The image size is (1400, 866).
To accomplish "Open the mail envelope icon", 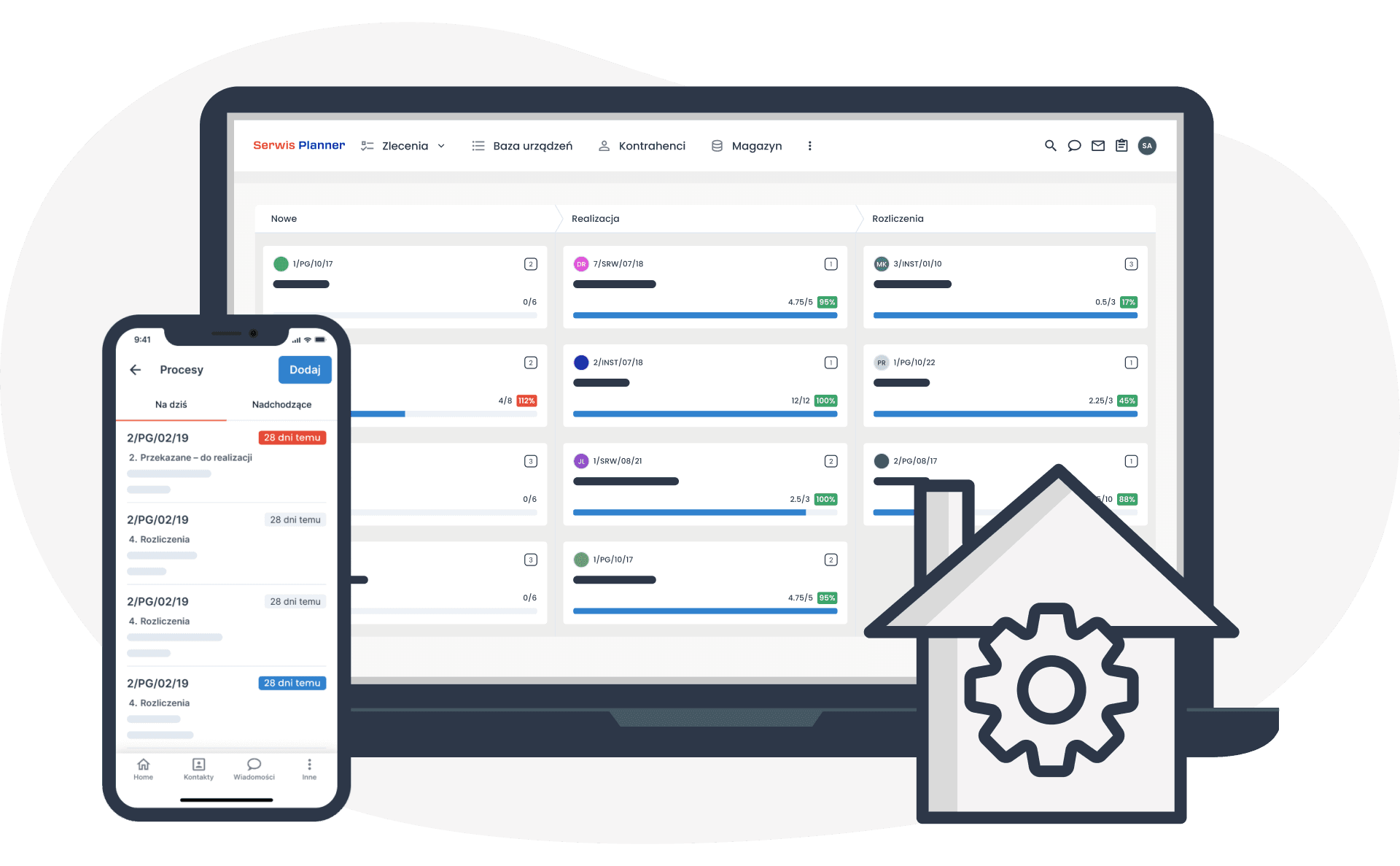I will point(1097,146).
